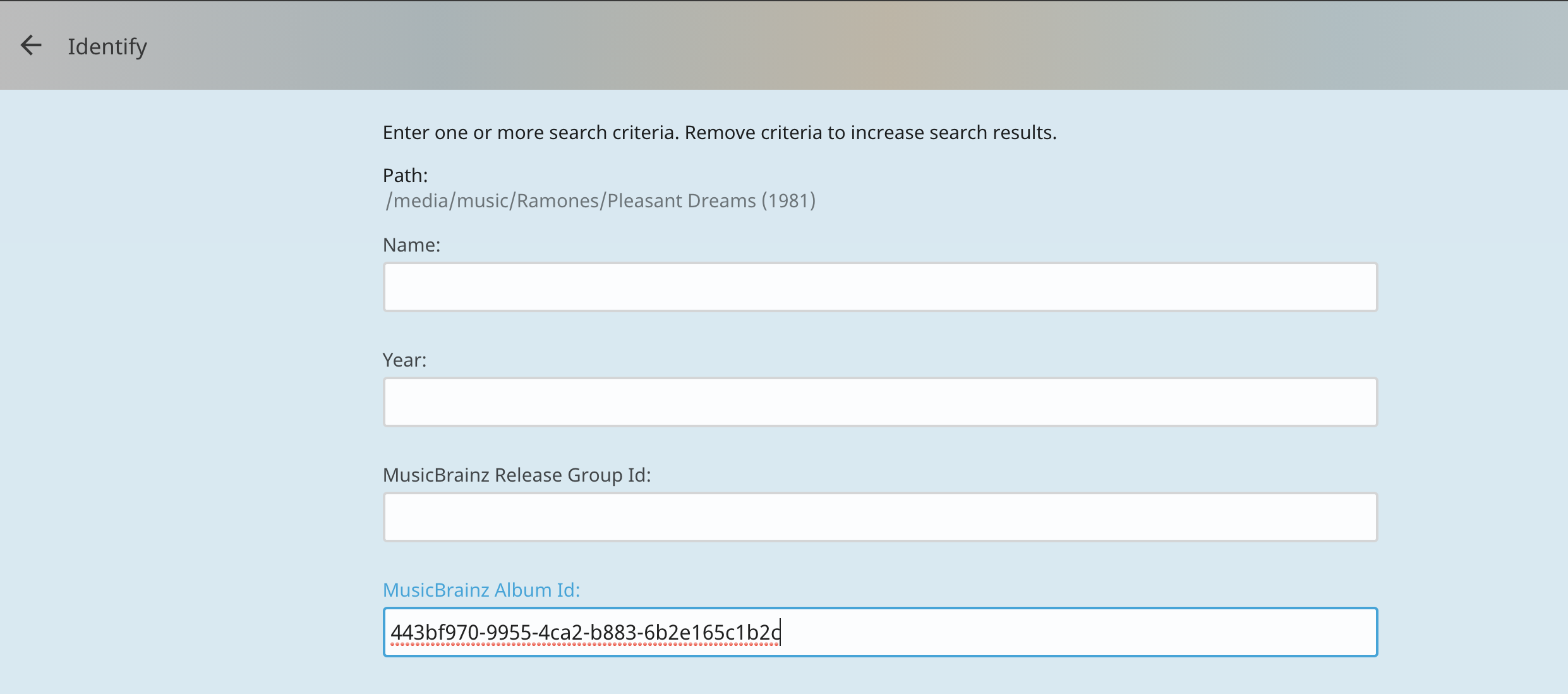Focus the Year input field
1568x694 pixels.
[880, 402]
